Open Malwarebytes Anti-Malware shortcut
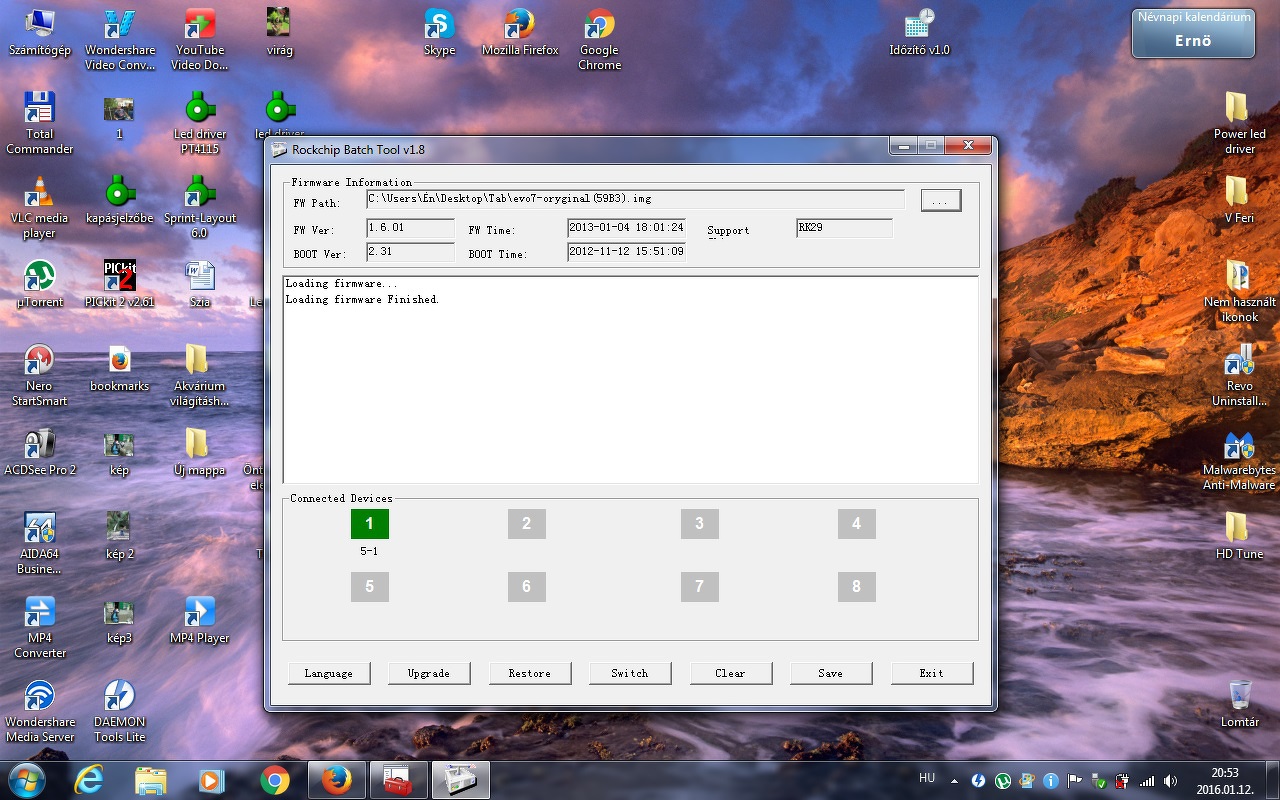This screenshot has height=800, width=1280. pos(1240,459)
